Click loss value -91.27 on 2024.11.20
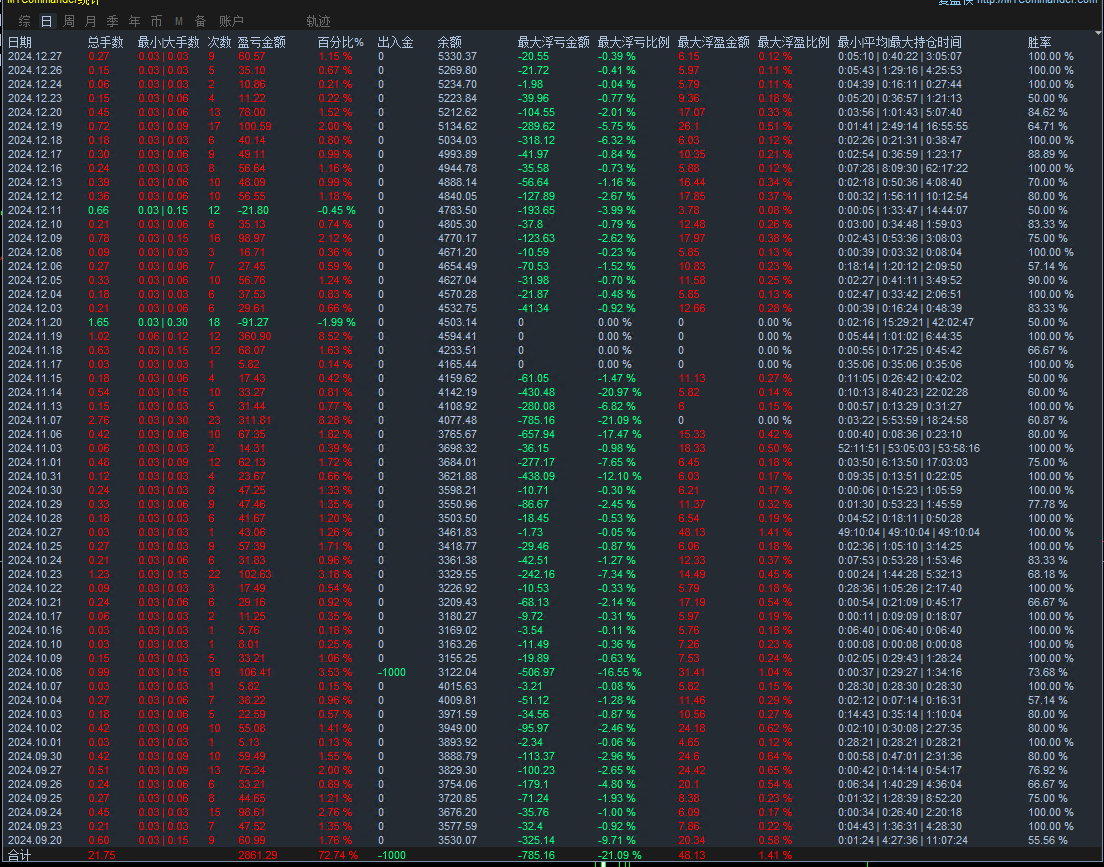1104x867 pixels. 253,322
